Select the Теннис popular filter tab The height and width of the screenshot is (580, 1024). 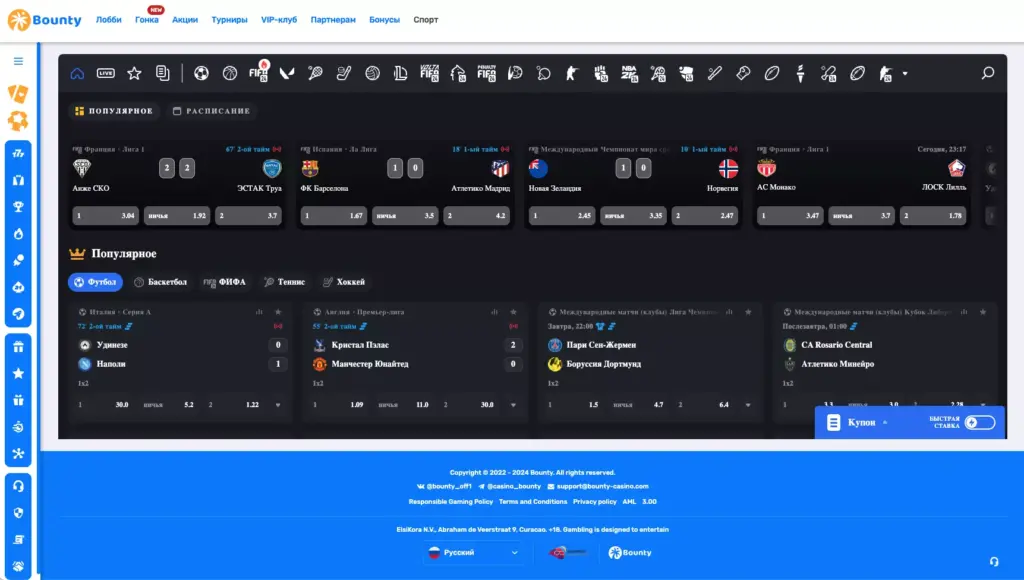pyautogui.click(x=284, y=282)
